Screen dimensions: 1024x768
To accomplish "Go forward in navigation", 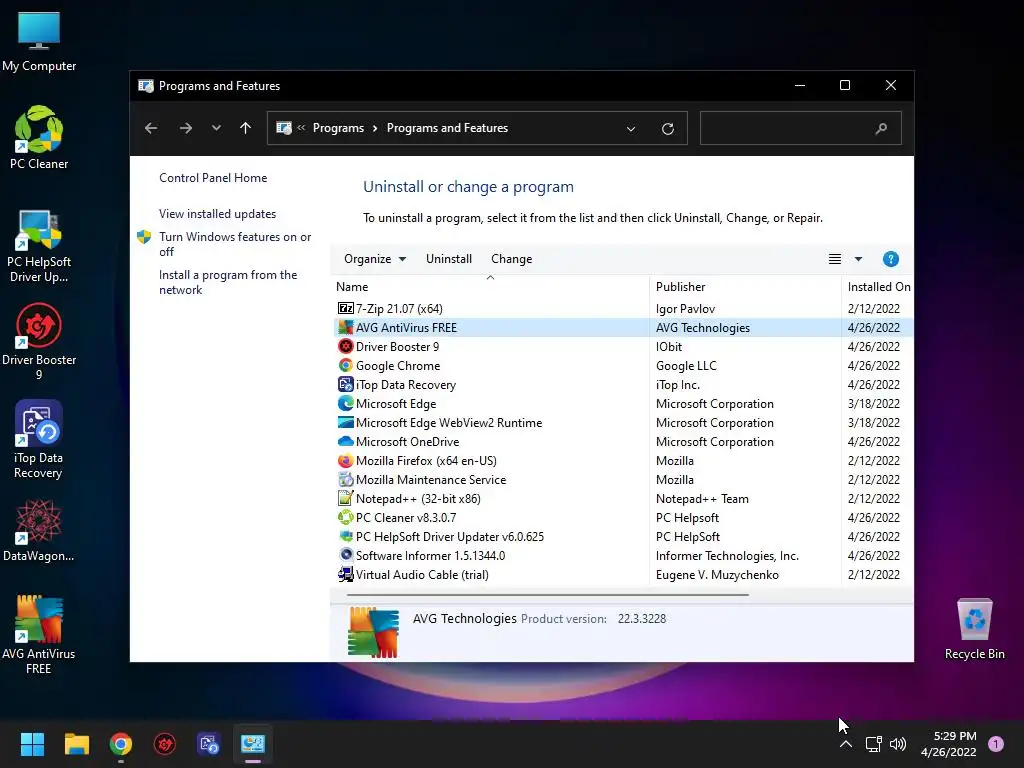I will (x=185, y=128).
